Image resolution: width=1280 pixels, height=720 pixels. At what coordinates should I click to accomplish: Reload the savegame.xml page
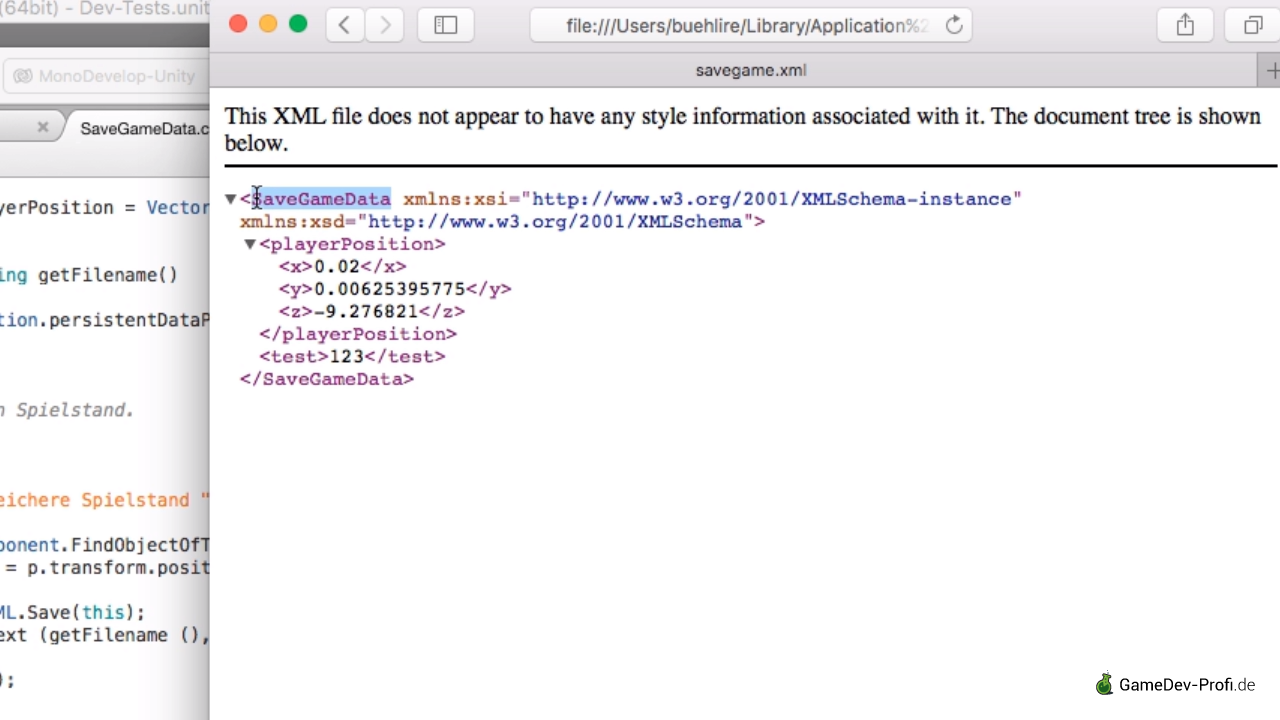[x=954, y=25]
